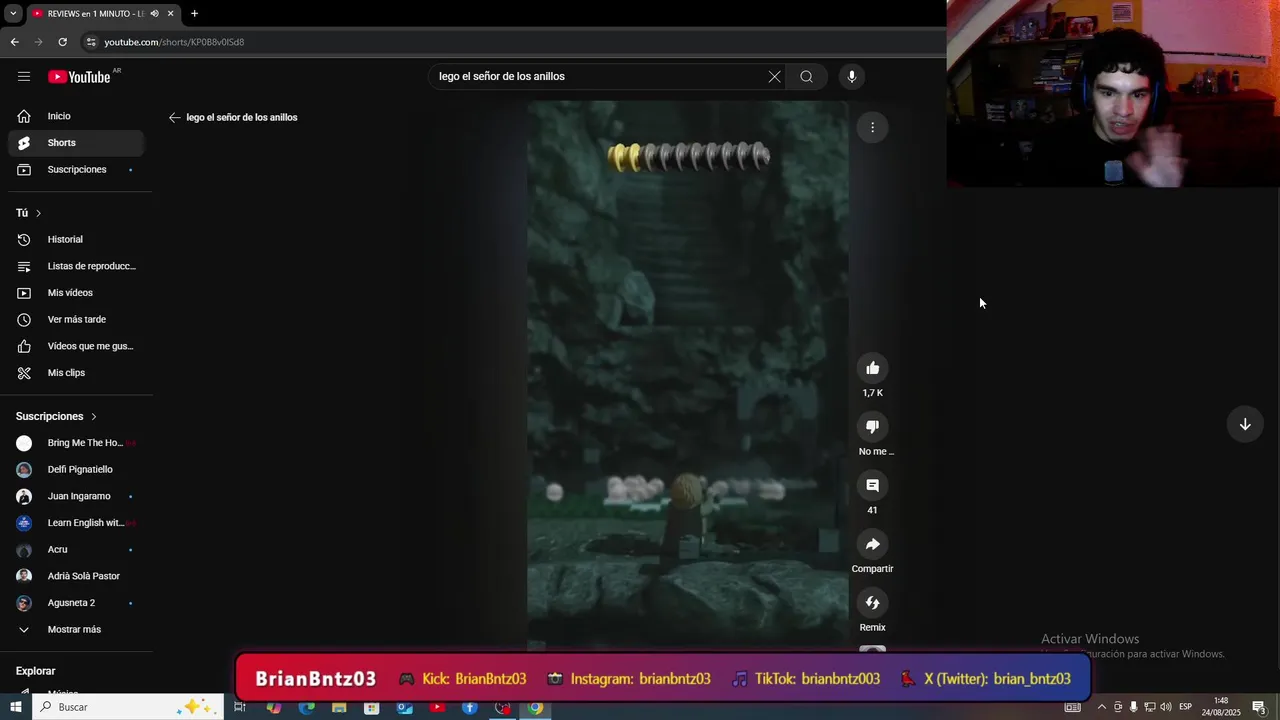This screenshot has width=1280, height=720.
Task: Clear the search text with the X
Action: click(774, 77)
